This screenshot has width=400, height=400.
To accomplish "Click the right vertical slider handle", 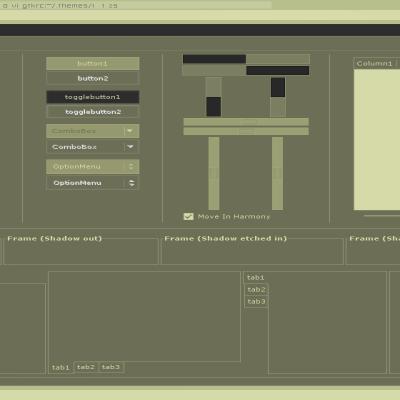I will pyautogui.click(x=277, y=173).
